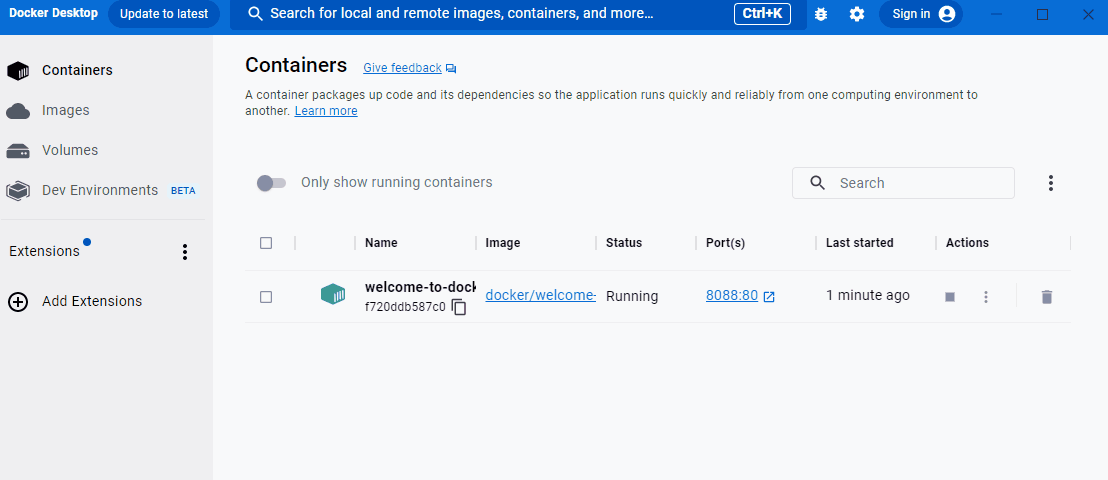This screenshot has width=1108, height=480.
Task: Go to Images in sidebar
Action: click(65, 110)
